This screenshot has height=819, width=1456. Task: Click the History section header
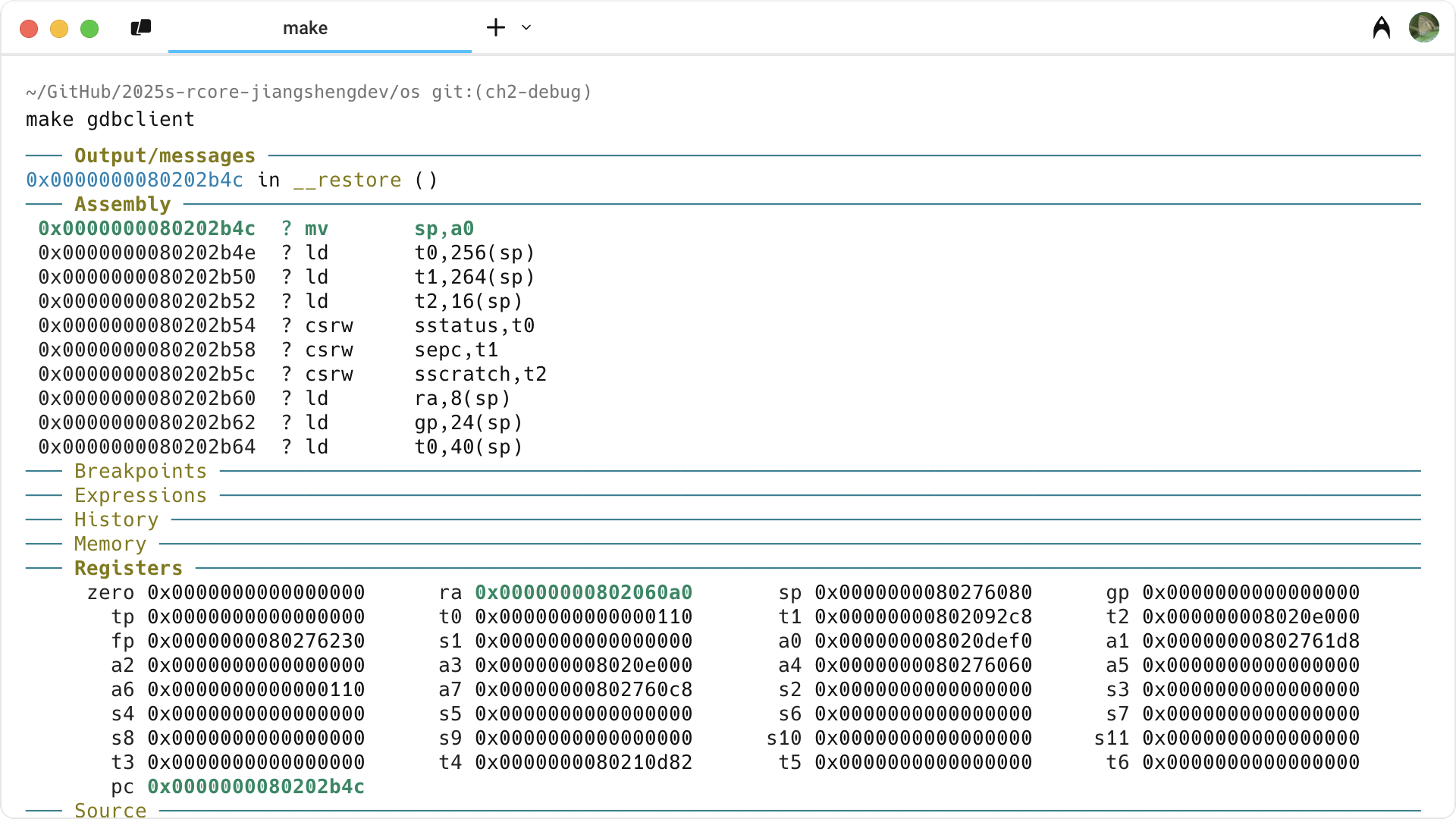point(116,519)
